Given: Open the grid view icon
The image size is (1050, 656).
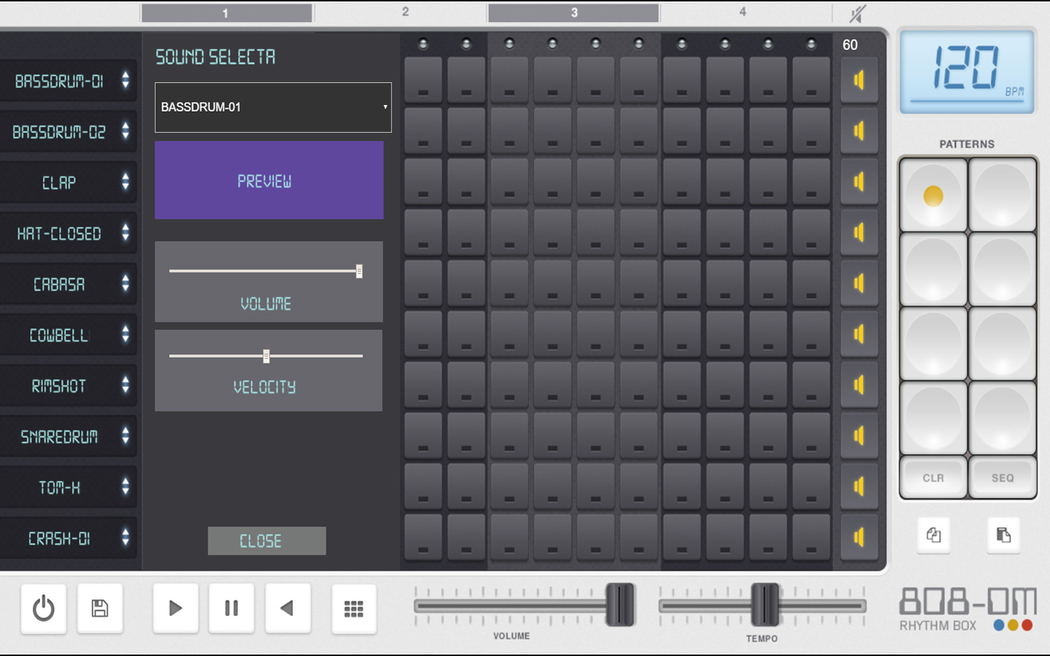Looking at the screenshot, I should pos(354,609).
